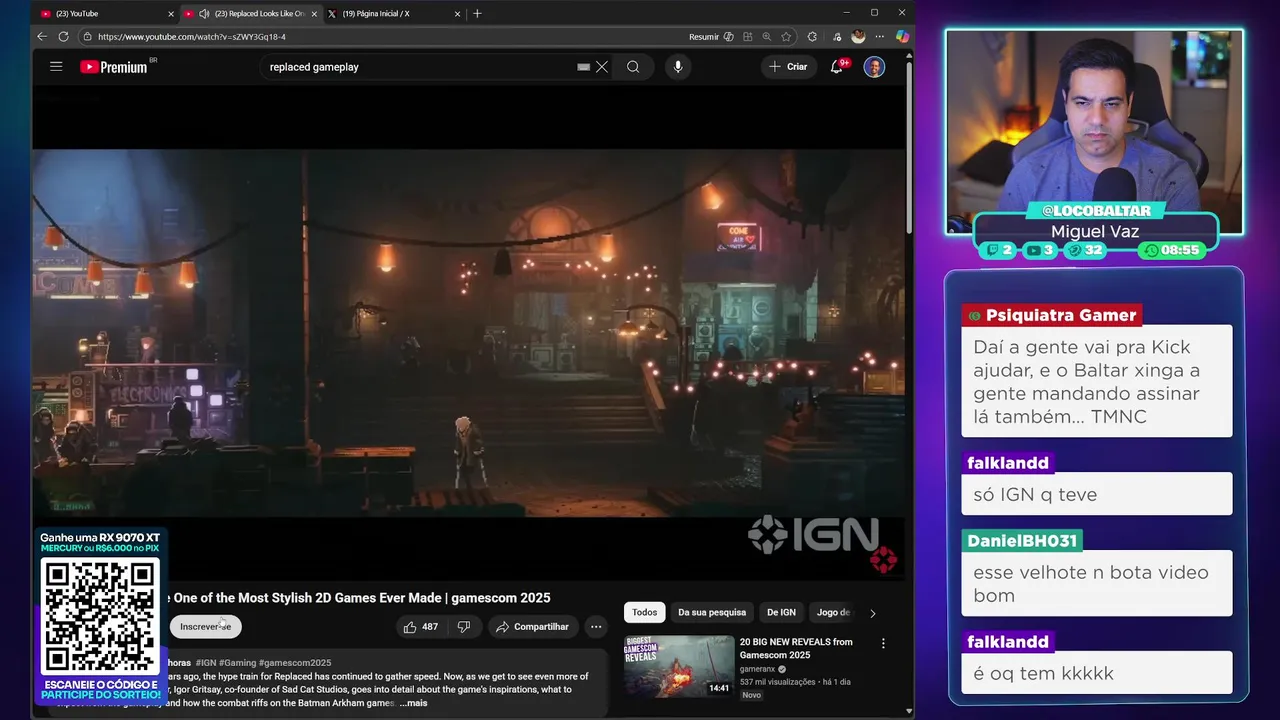This screenshot has height=720, width=1280.
Task: Select the 'Da sua pesquisa' filter chip
Action: click(712, 612)
